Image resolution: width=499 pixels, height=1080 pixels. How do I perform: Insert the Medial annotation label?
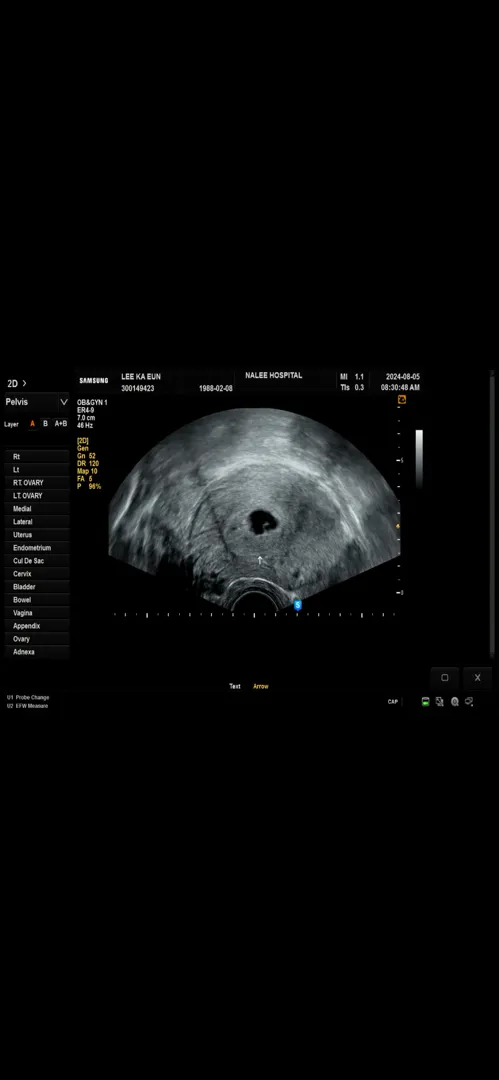(37, 509)
